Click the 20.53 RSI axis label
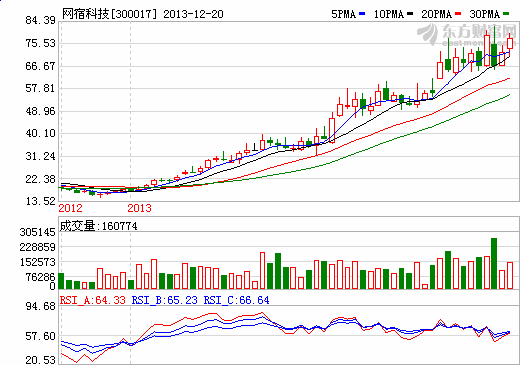This screenshot has width=520, height=365. pyautogui.click(x=40, y=360)
